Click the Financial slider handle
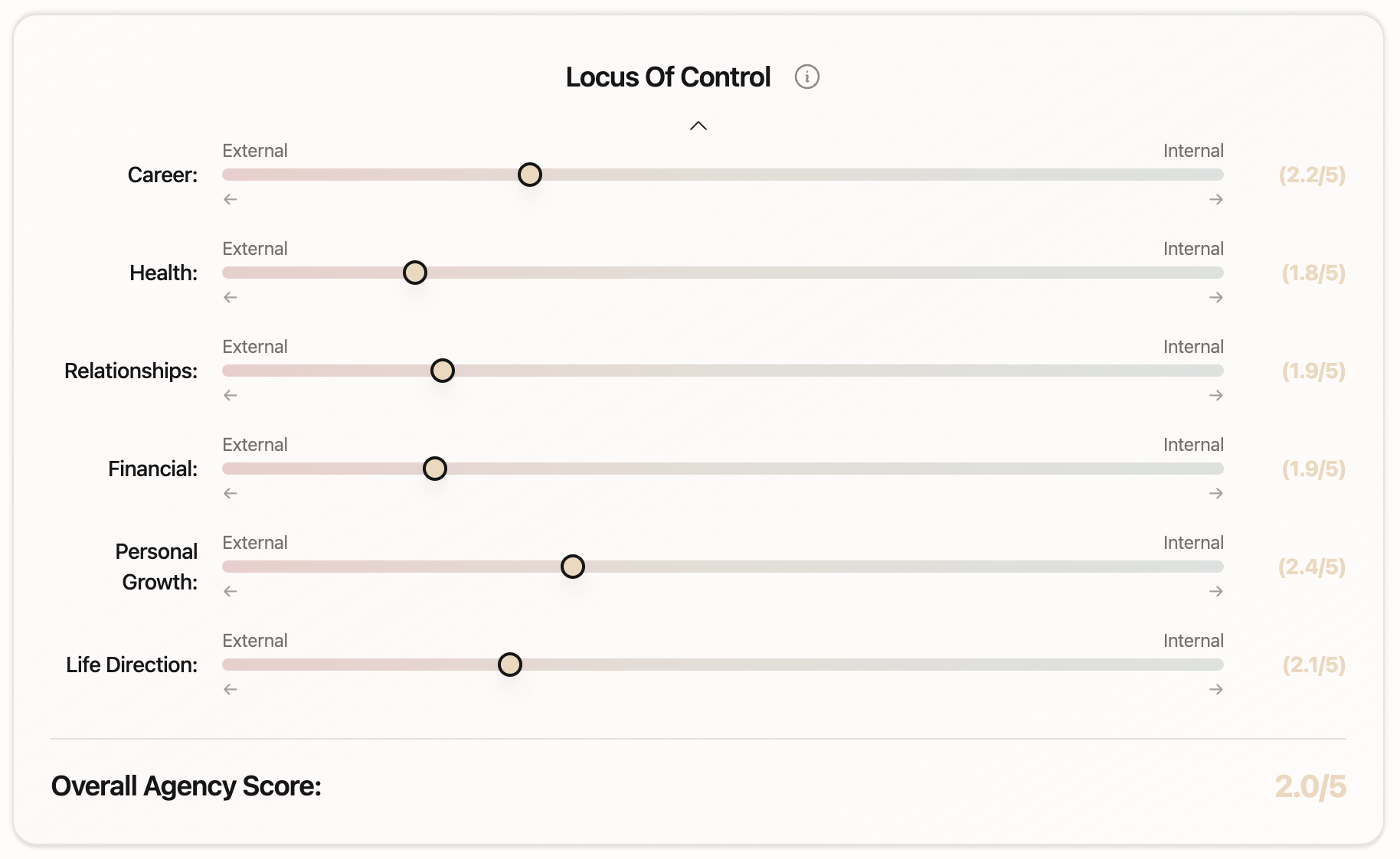1400x859 pixels. tap(434, 469)
